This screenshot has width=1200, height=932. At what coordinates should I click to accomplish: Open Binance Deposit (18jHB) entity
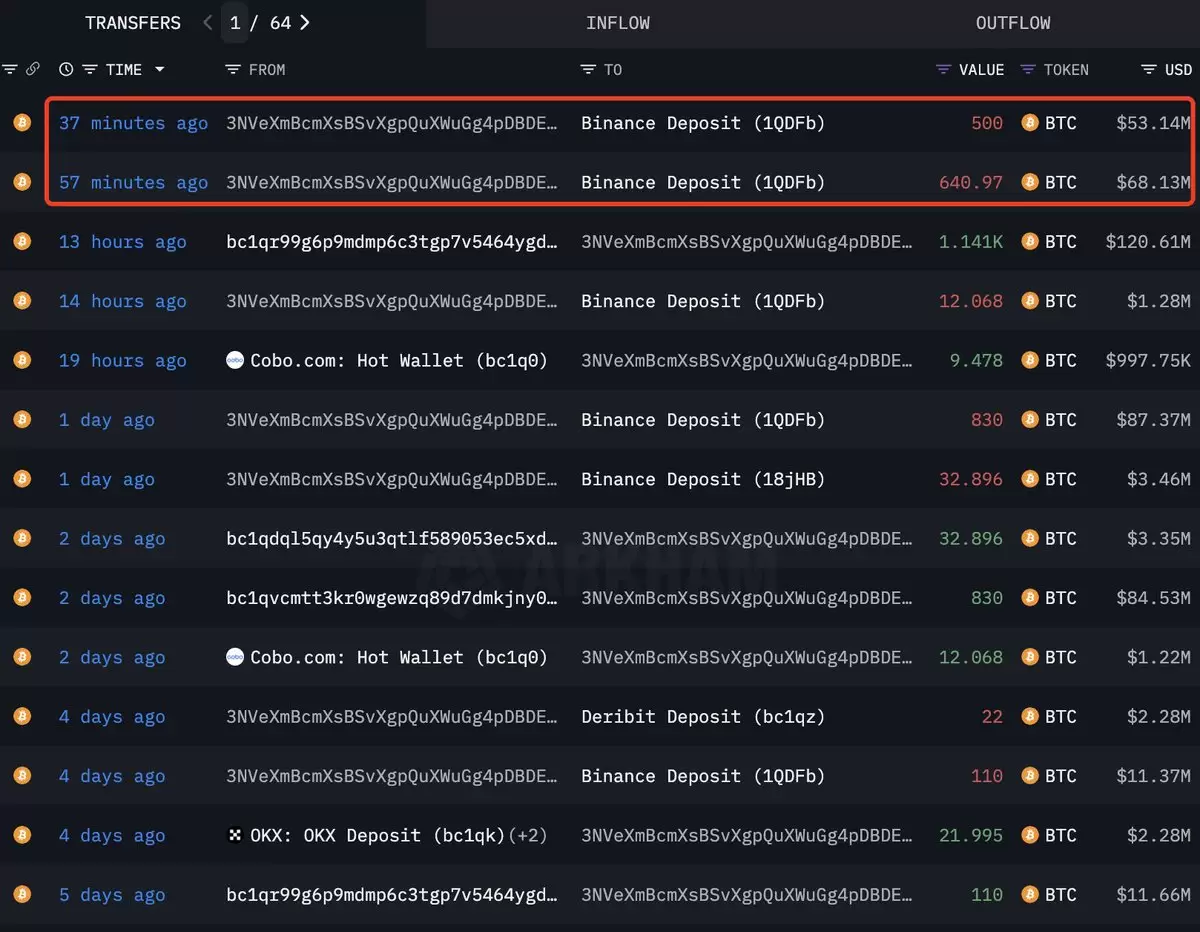pos(703,479)
